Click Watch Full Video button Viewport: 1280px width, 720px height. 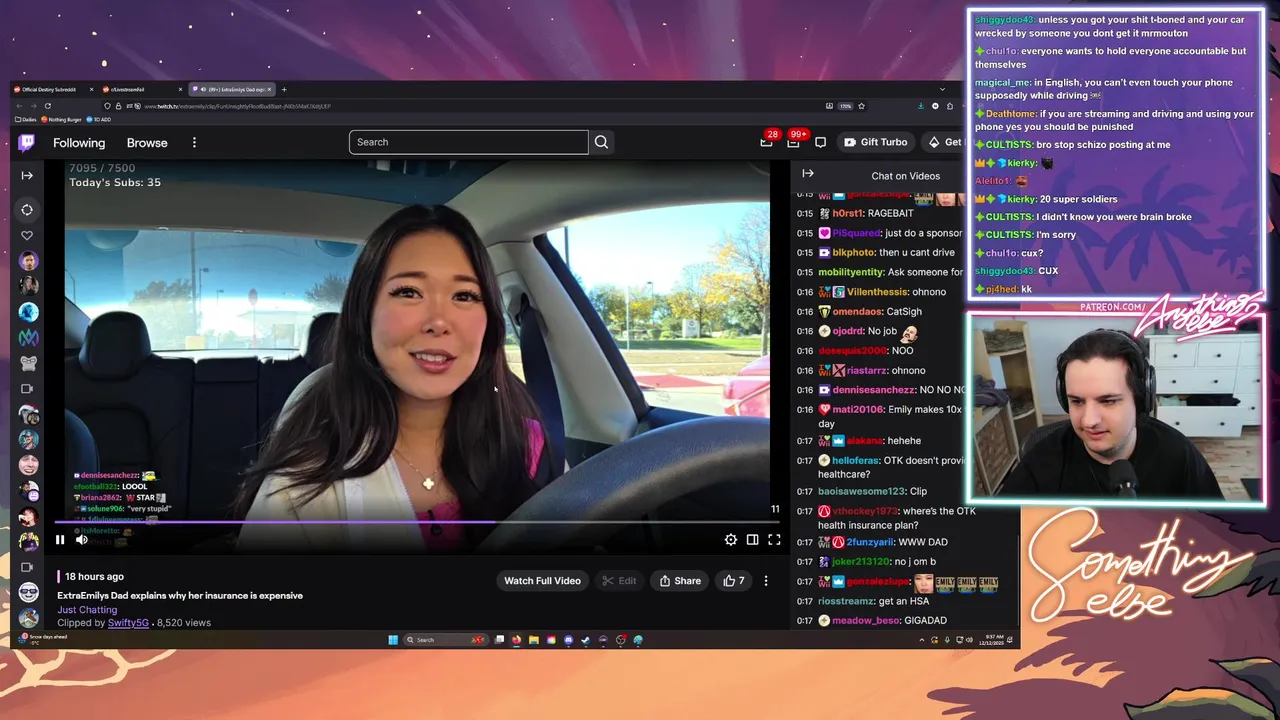click(542, 581)
